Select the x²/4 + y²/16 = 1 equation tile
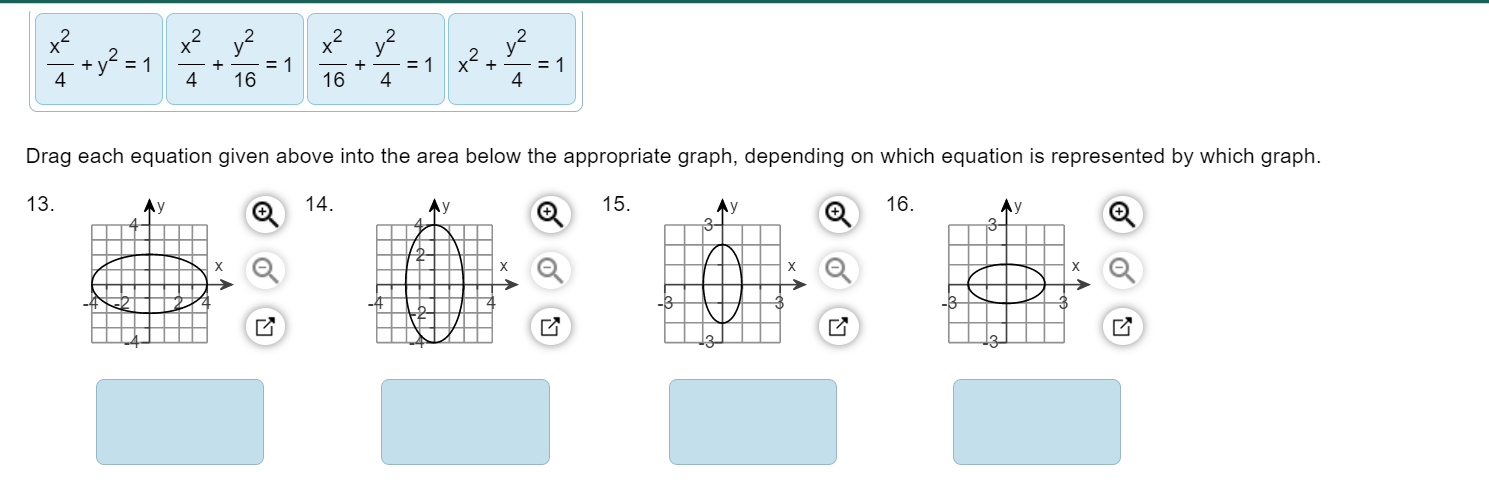Image resolution: width=1489 pixels, height=492 pixels. click(x=235, y=59)
